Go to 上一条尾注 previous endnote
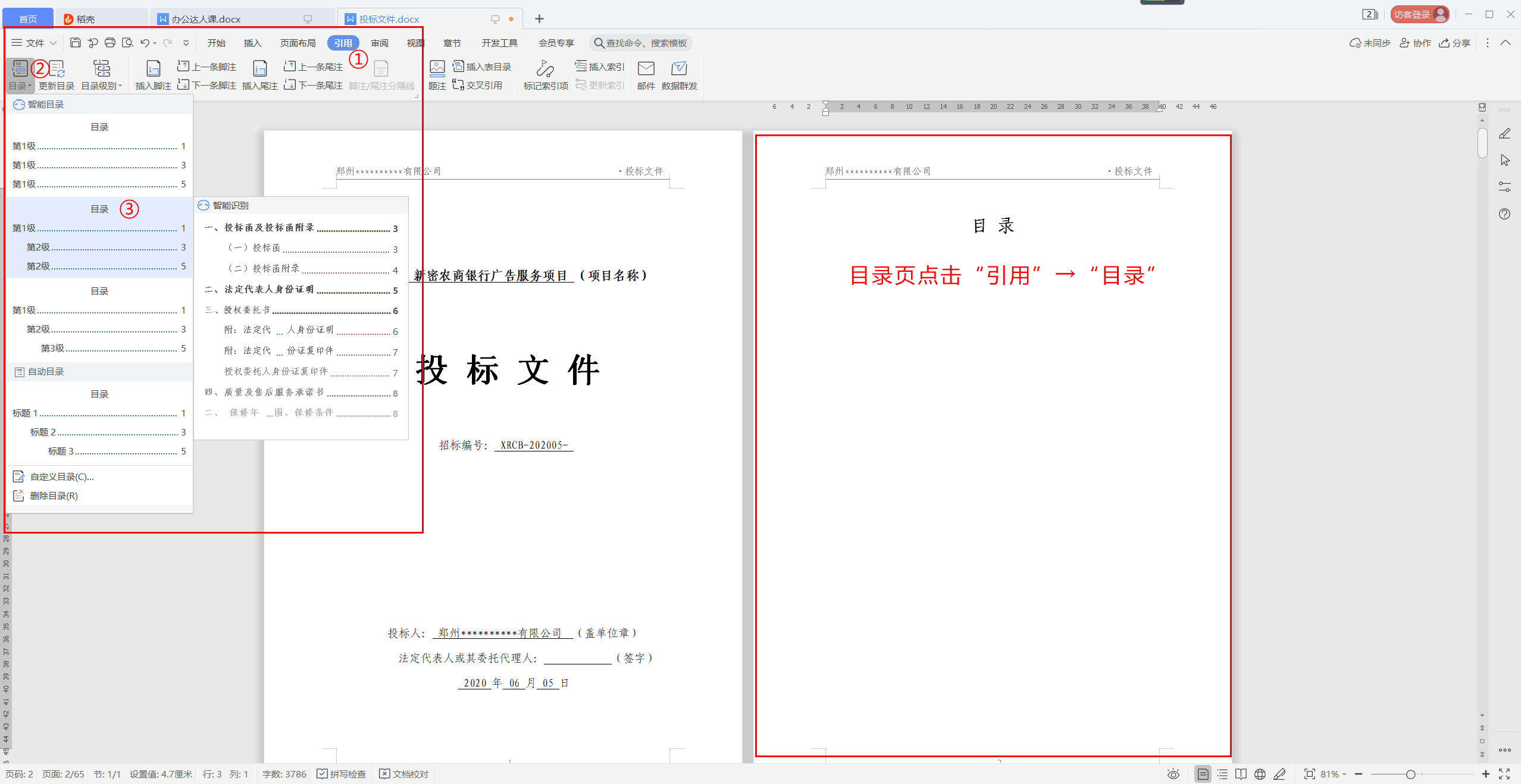The image size is (1521, 784). point(313,67)
